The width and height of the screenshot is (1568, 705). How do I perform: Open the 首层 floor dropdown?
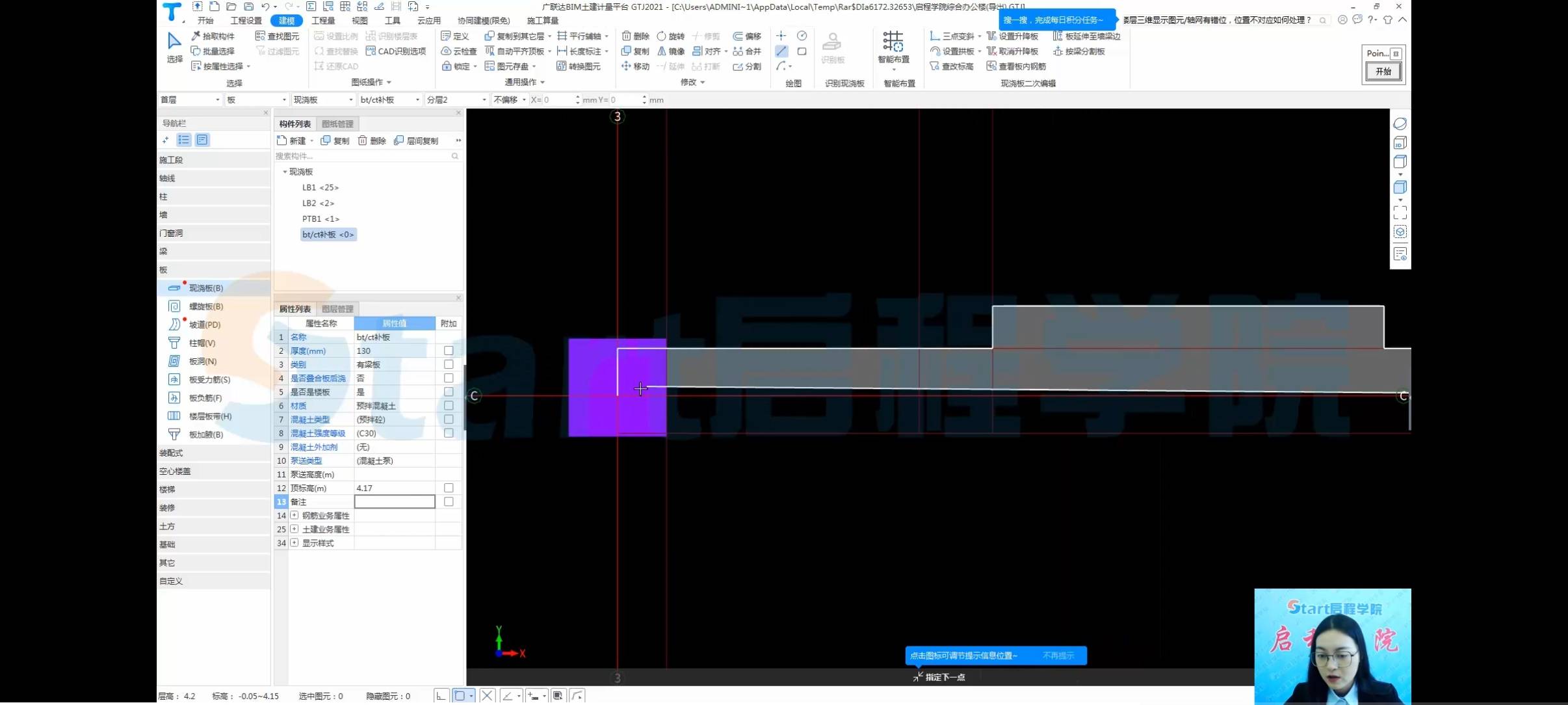190,100
